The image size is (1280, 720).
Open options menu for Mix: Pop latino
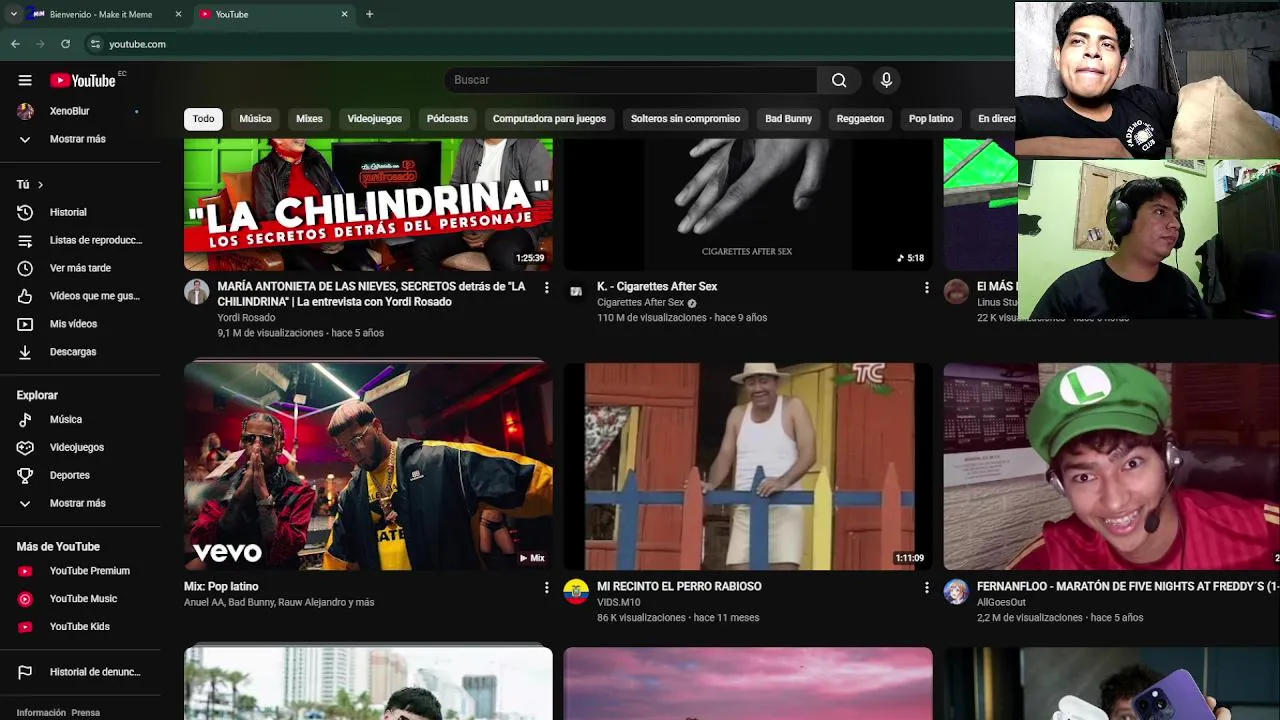tap(546, 588)
